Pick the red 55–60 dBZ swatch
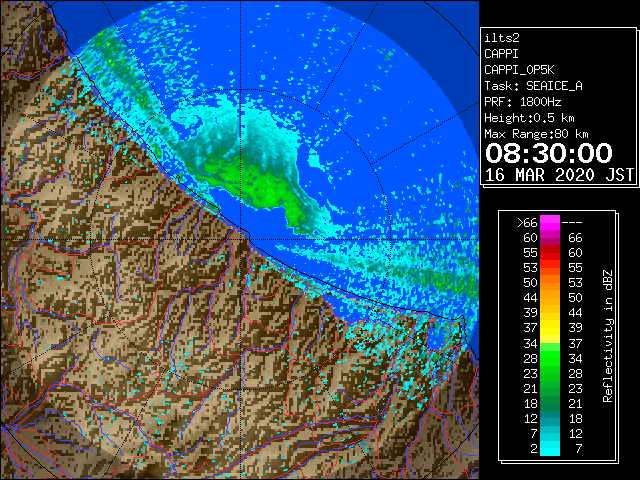This screenshot has height=480, width=640. pos(550,253)
